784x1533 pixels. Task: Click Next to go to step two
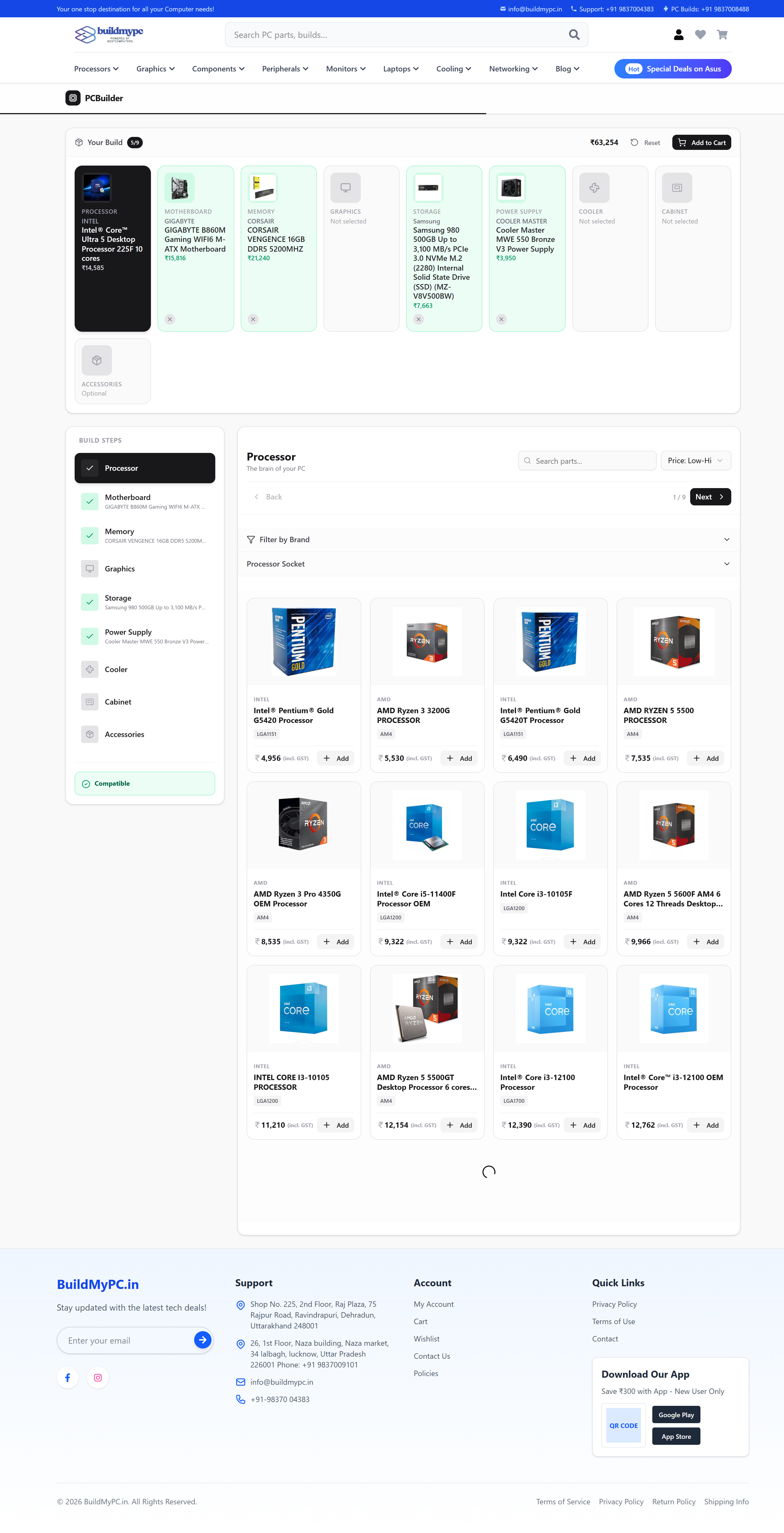click(x=710, y=497)
